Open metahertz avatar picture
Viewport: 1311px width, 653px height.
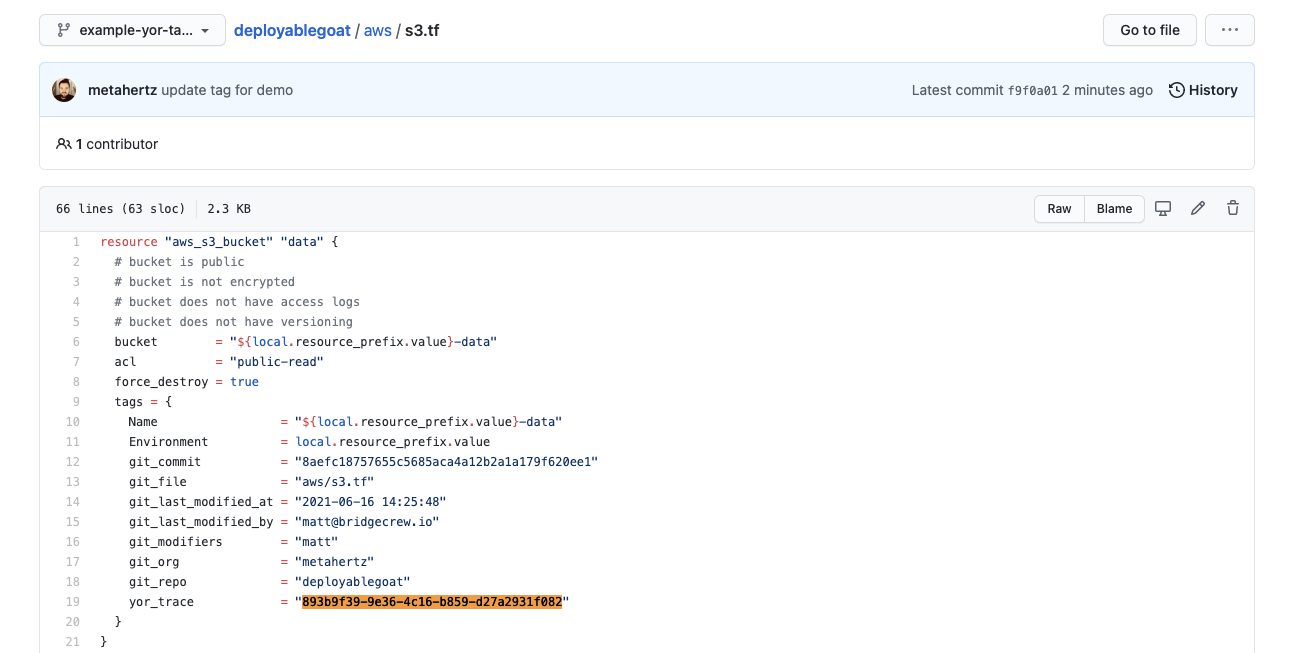click(x=64, y=90)
